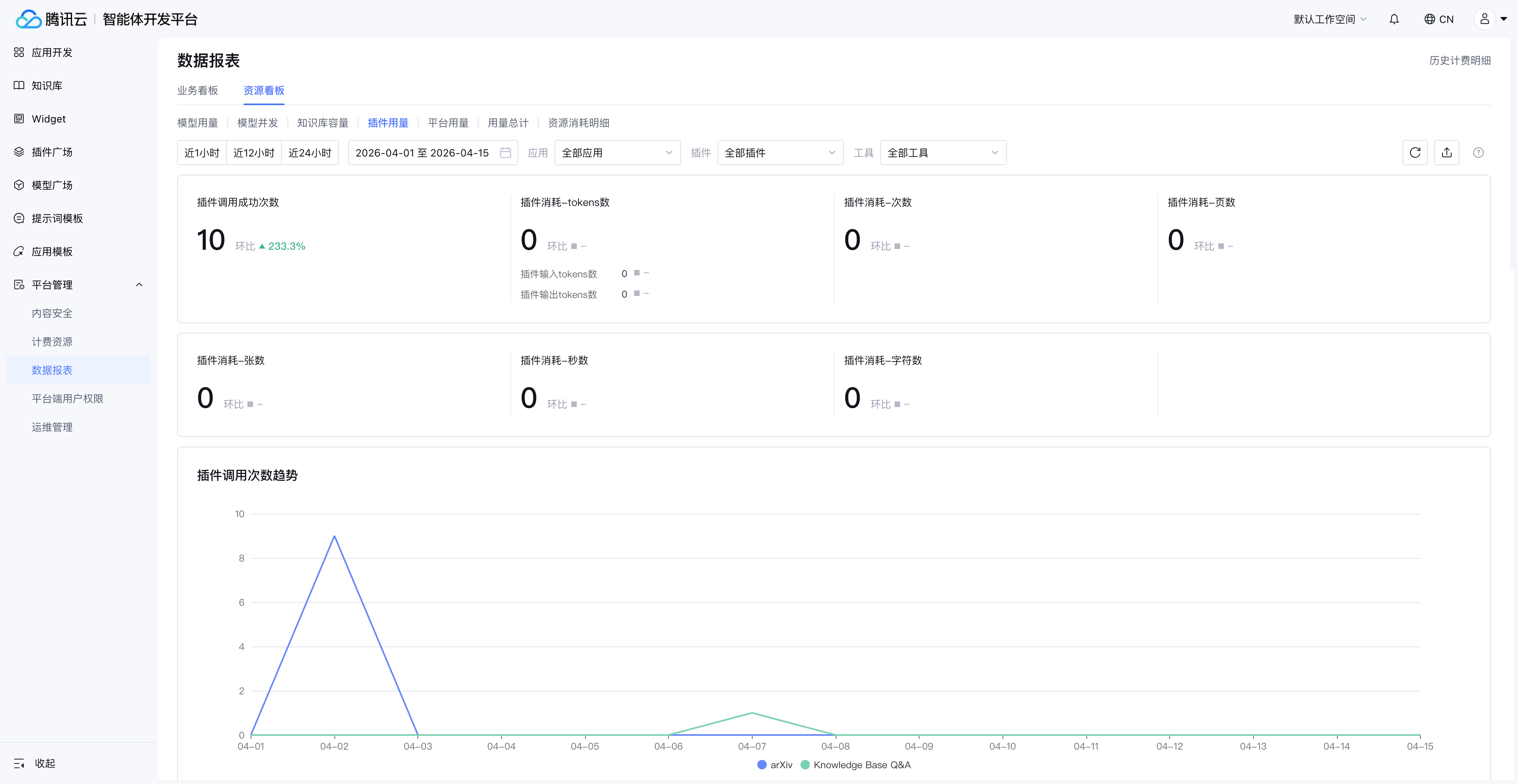
Task: Click the export upload icon
Action: tap(1446, 153)
